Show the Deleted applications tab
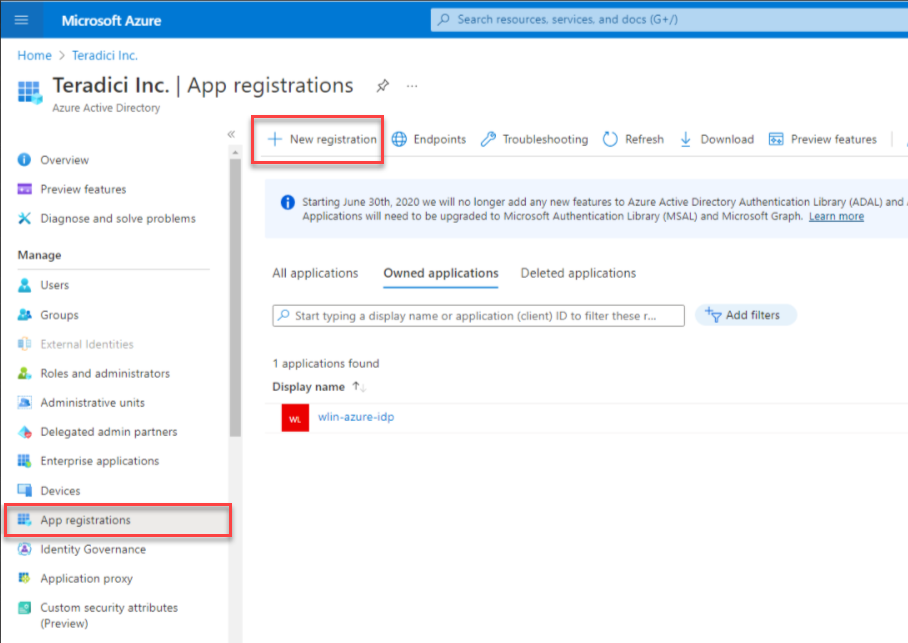The image size is (908, 643). coord(579,273)
